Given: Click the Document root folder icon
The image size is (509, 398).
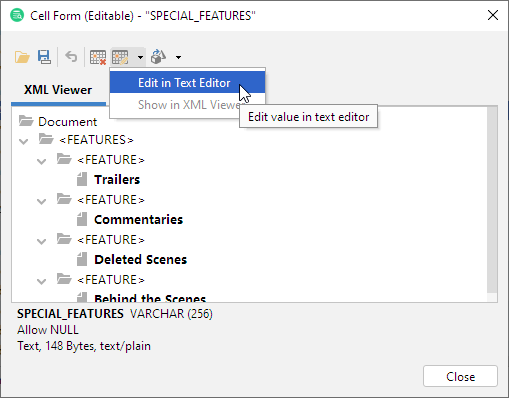Looking at the screenshot, I should (26, 121).
